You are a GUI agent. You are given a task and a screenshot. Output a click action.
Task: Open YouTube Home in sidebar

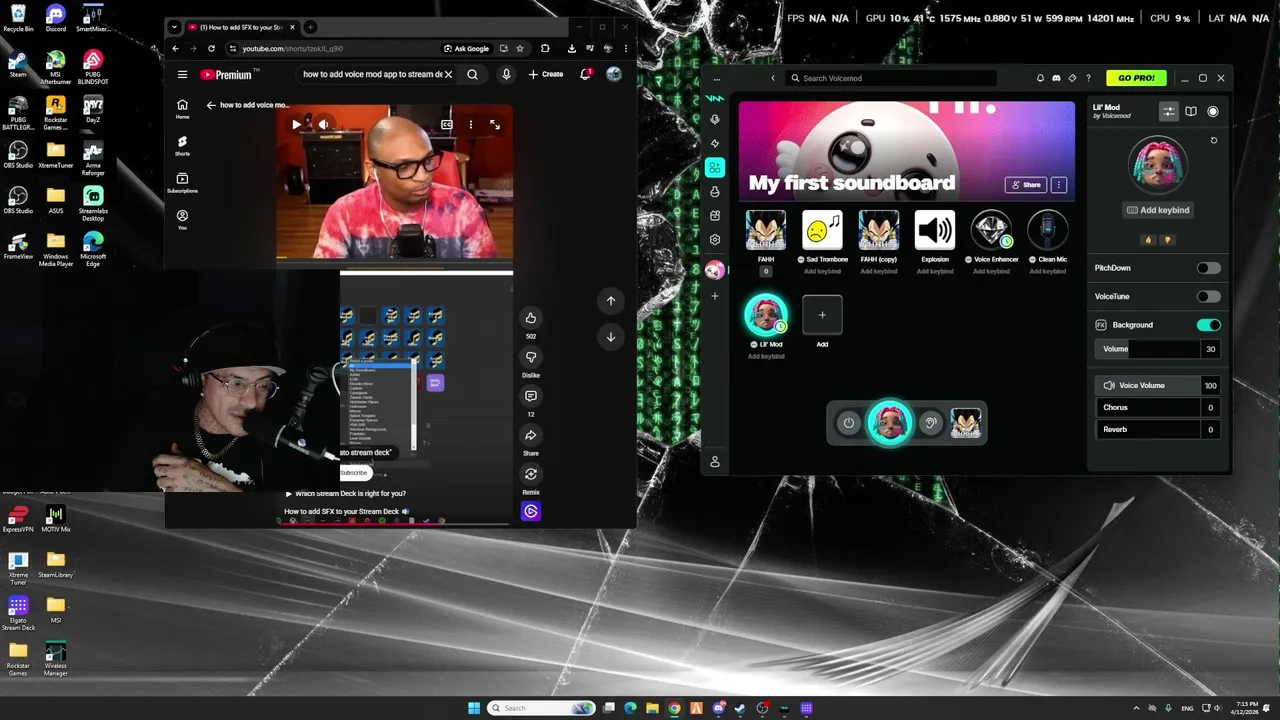tap(182, 108)
